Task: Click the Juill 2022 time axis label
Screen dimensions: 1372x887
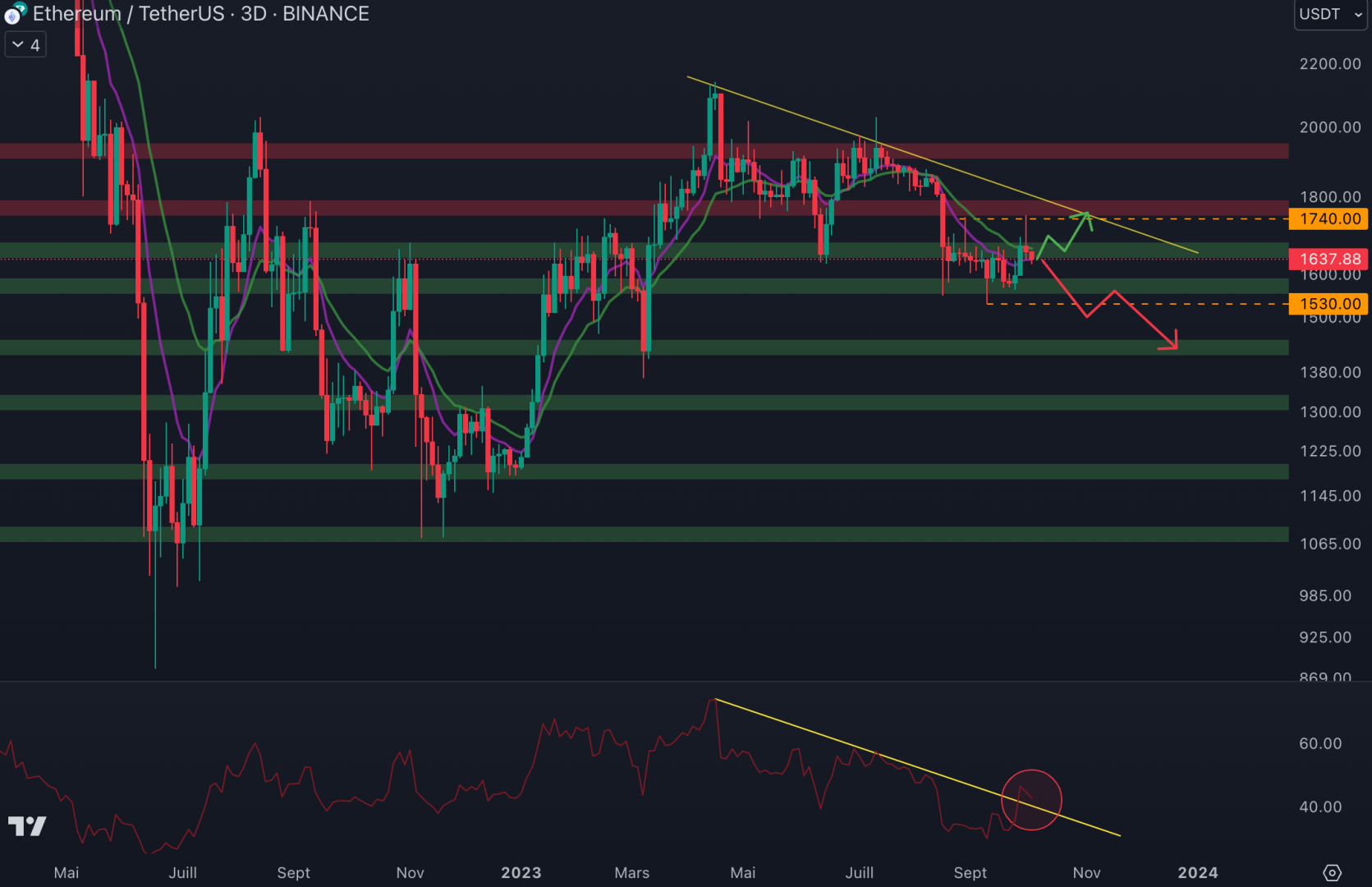Action: click(182, 873)
